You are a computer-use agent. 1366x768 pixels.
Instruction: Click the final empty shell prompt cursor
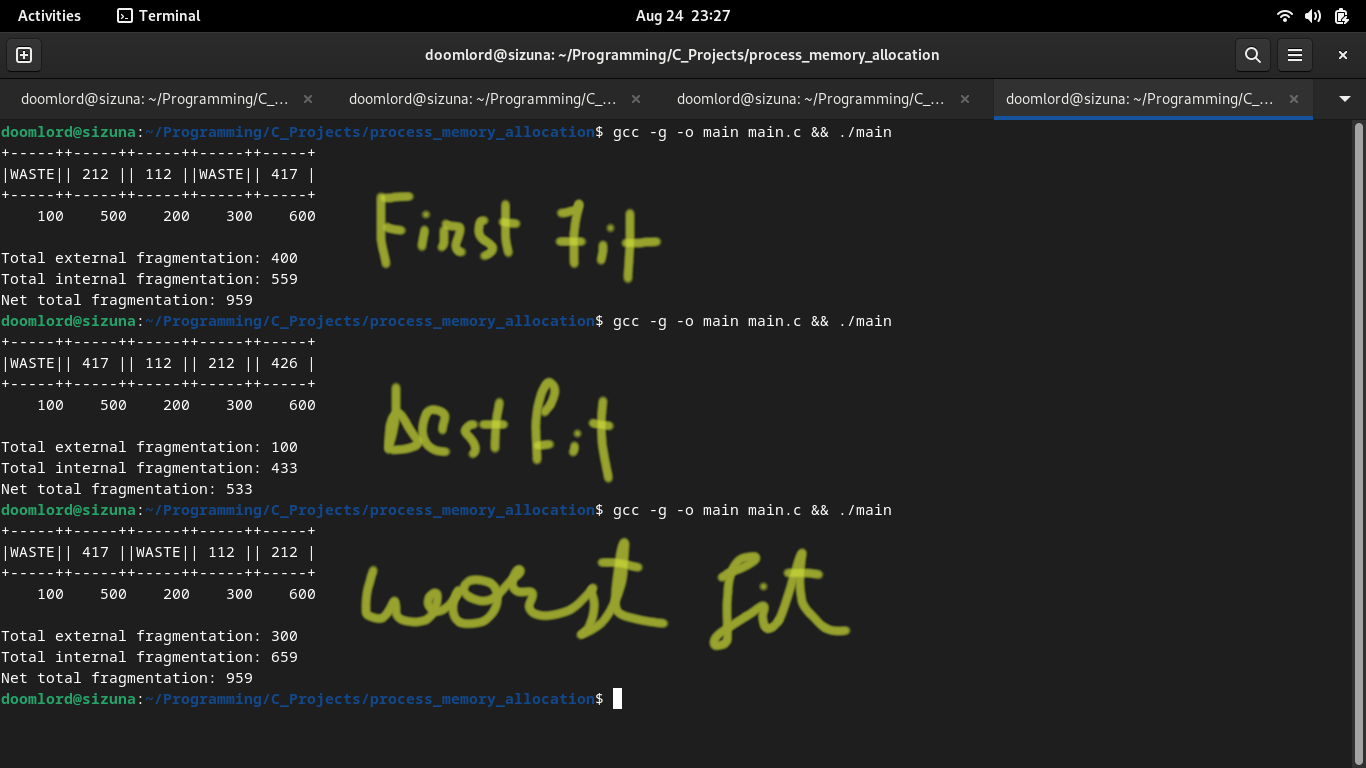(x=618, y=699)
